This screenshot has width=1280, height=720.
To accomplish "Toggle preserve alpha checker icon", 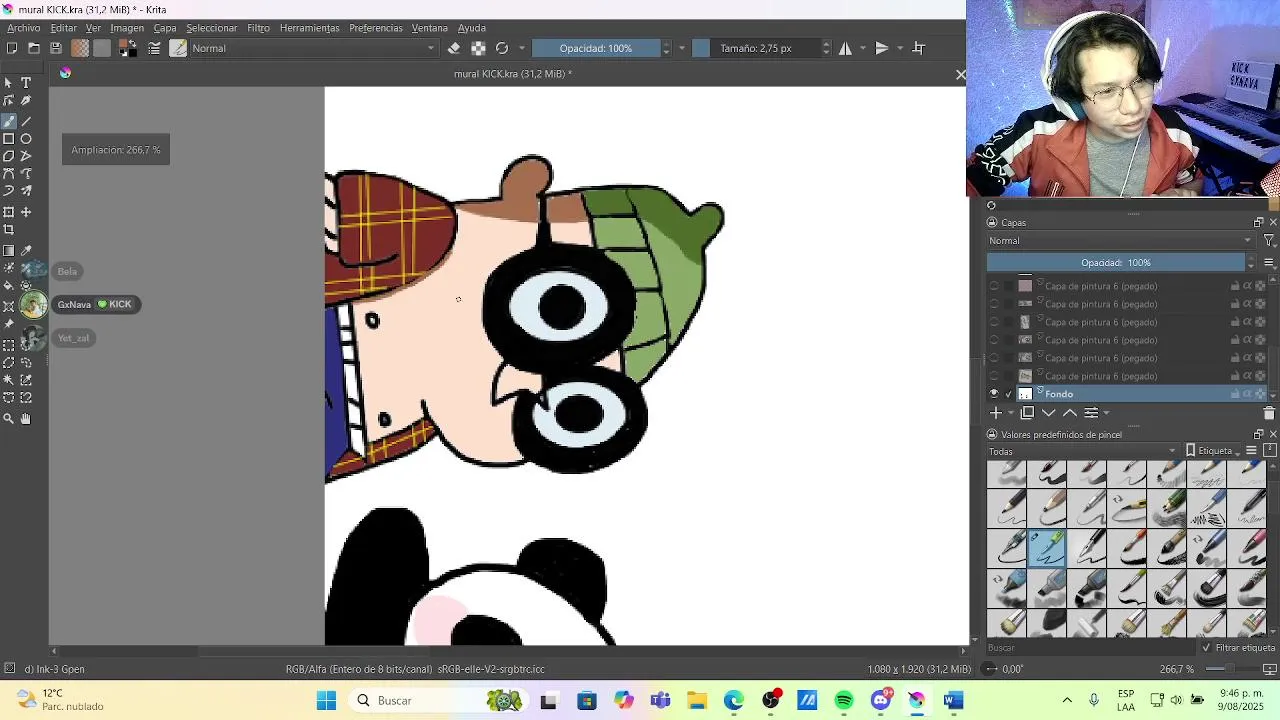I will (478, 48).
